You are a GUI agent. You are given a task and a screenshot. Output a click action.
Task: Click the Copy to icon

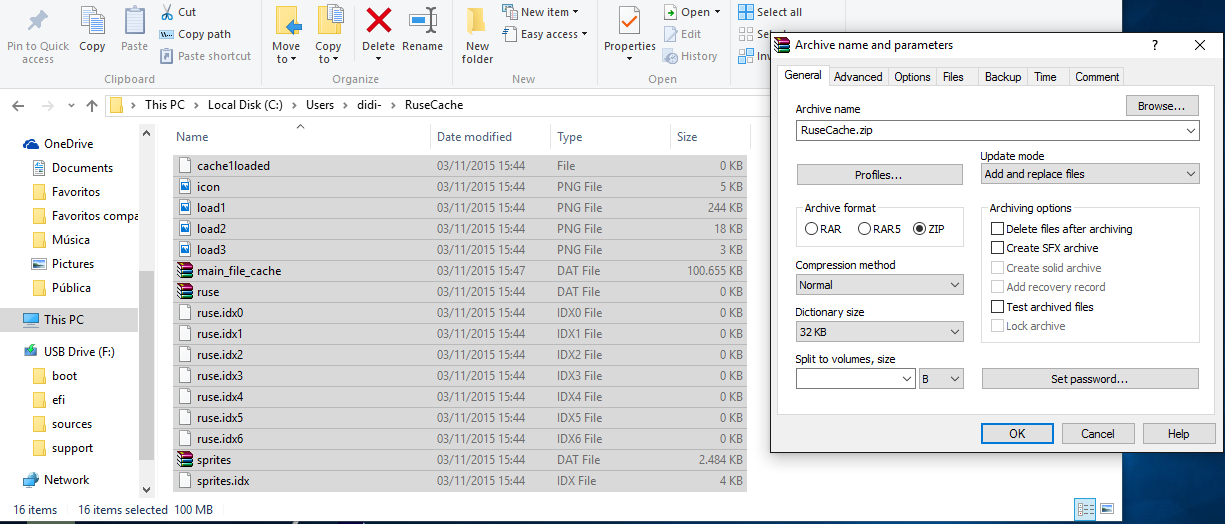tap(329, 20)
